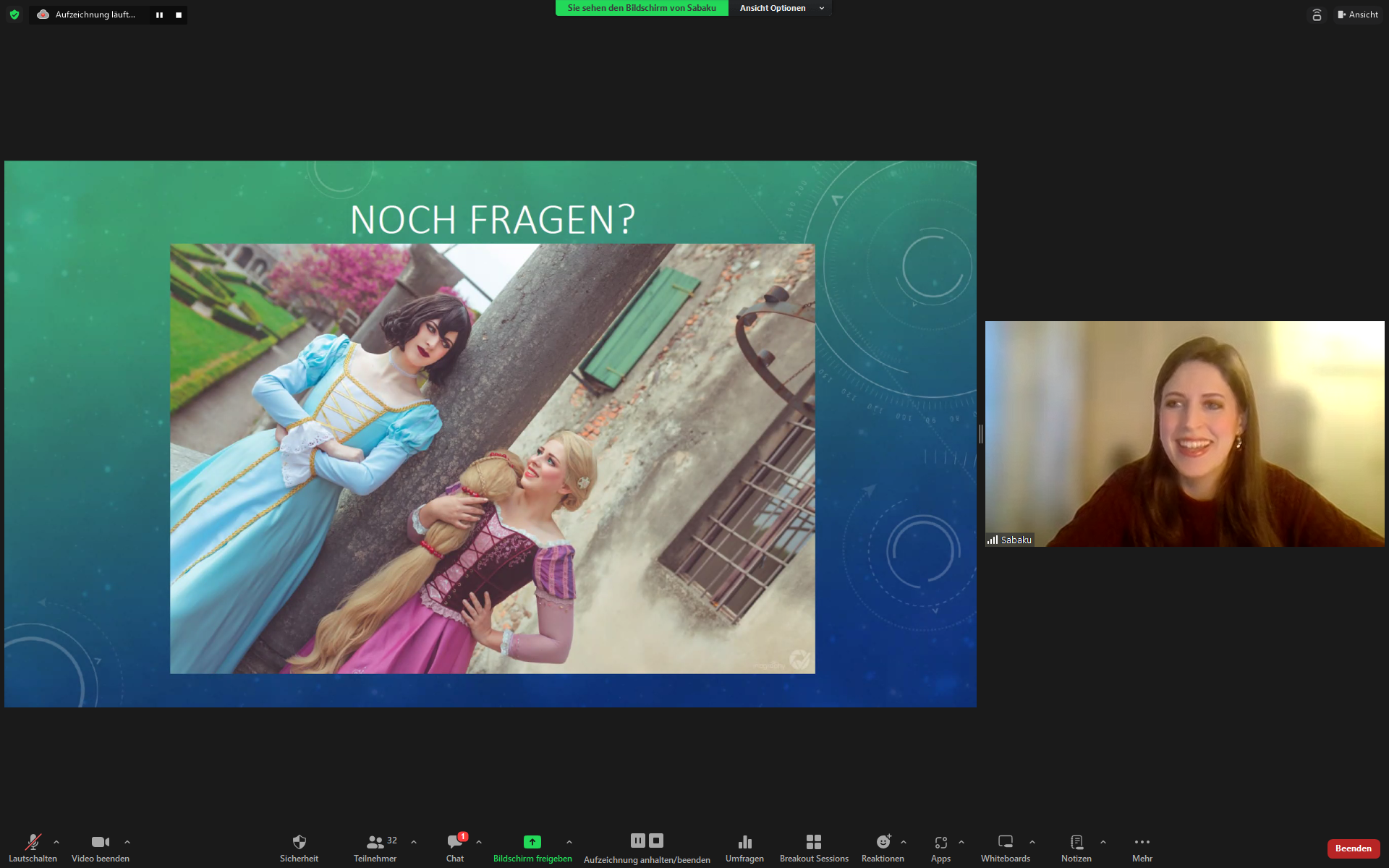The image size is (1389, 868).
Task: Open the Ansicht Optionen dropdown
Action: (x=781, y=8)
